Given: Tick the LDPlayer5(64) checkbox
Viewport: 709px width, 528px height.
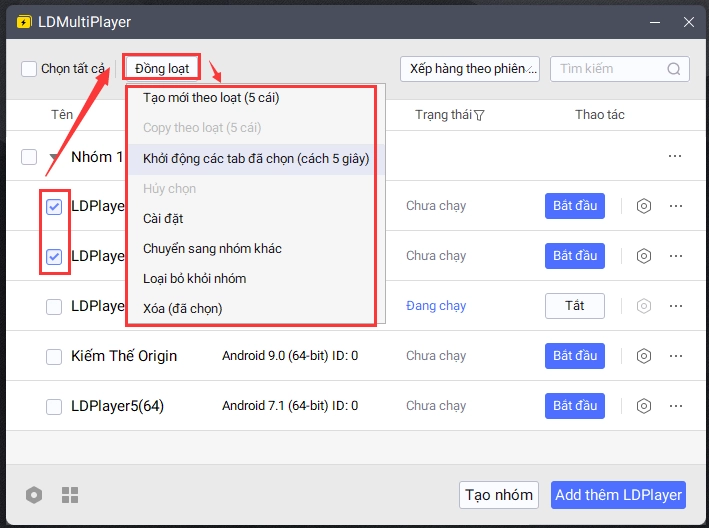Looking at the screenshot, I should (54, 406).
